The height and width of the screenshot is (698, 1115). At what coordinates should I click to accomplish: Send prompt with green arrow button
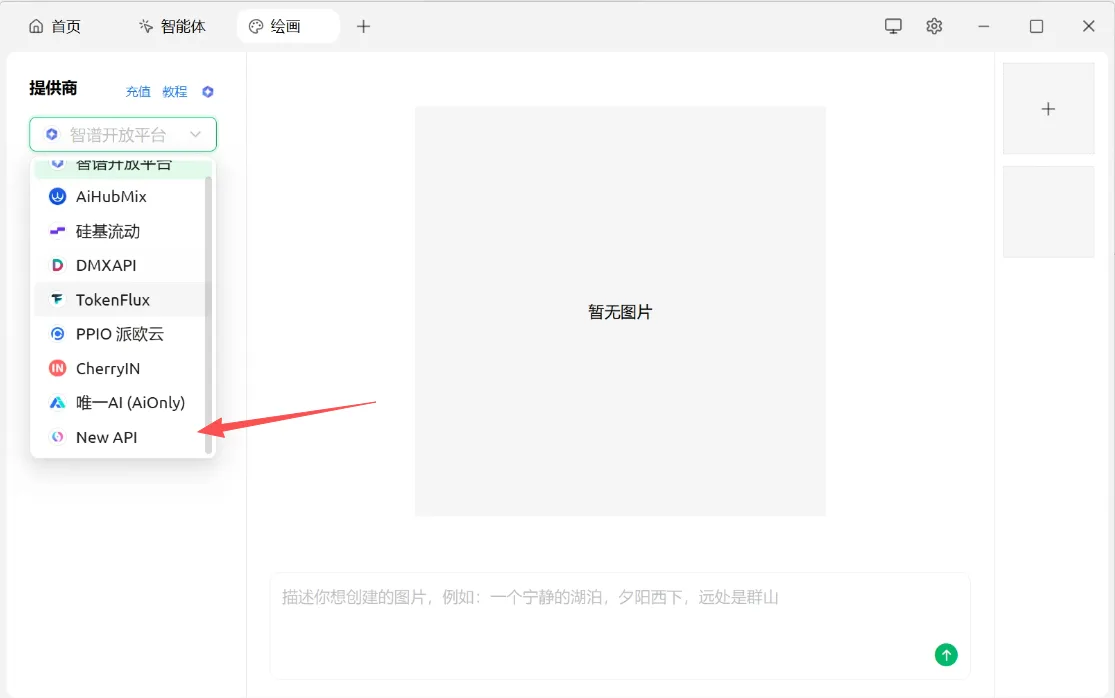coord(946,655)
